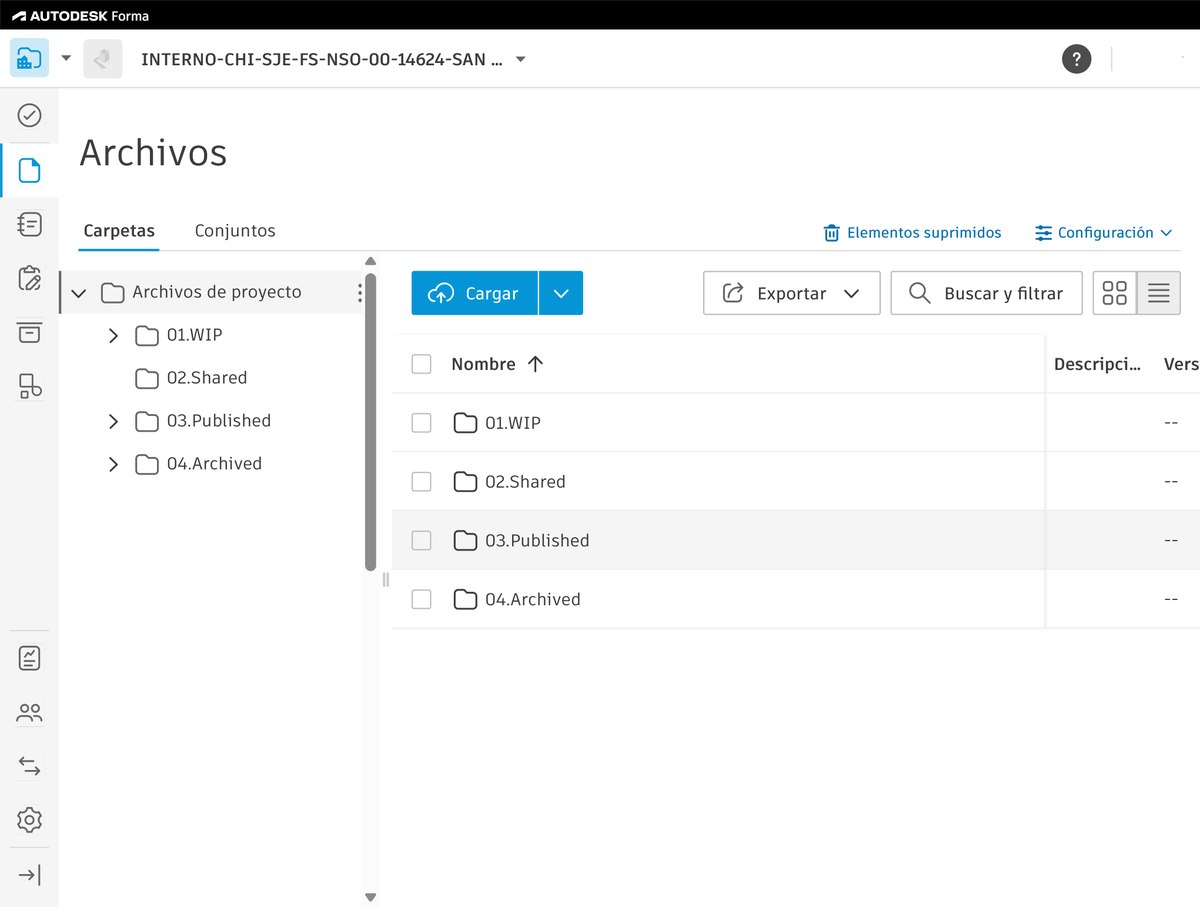Click the project thumbnail beside the project name
This screenshot has height=907, width=1200.
click(x=103, y=59)
